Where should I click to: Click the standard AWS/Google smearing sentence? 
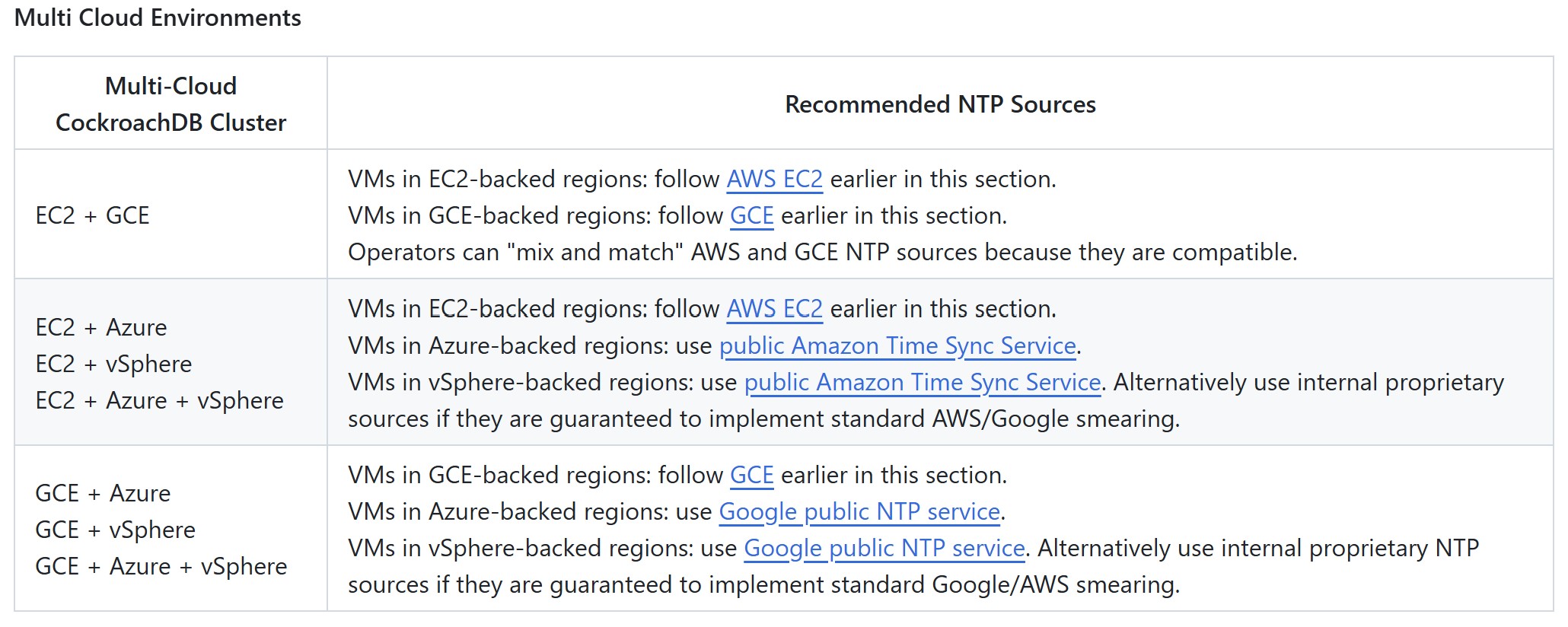[x=763, y=419]
